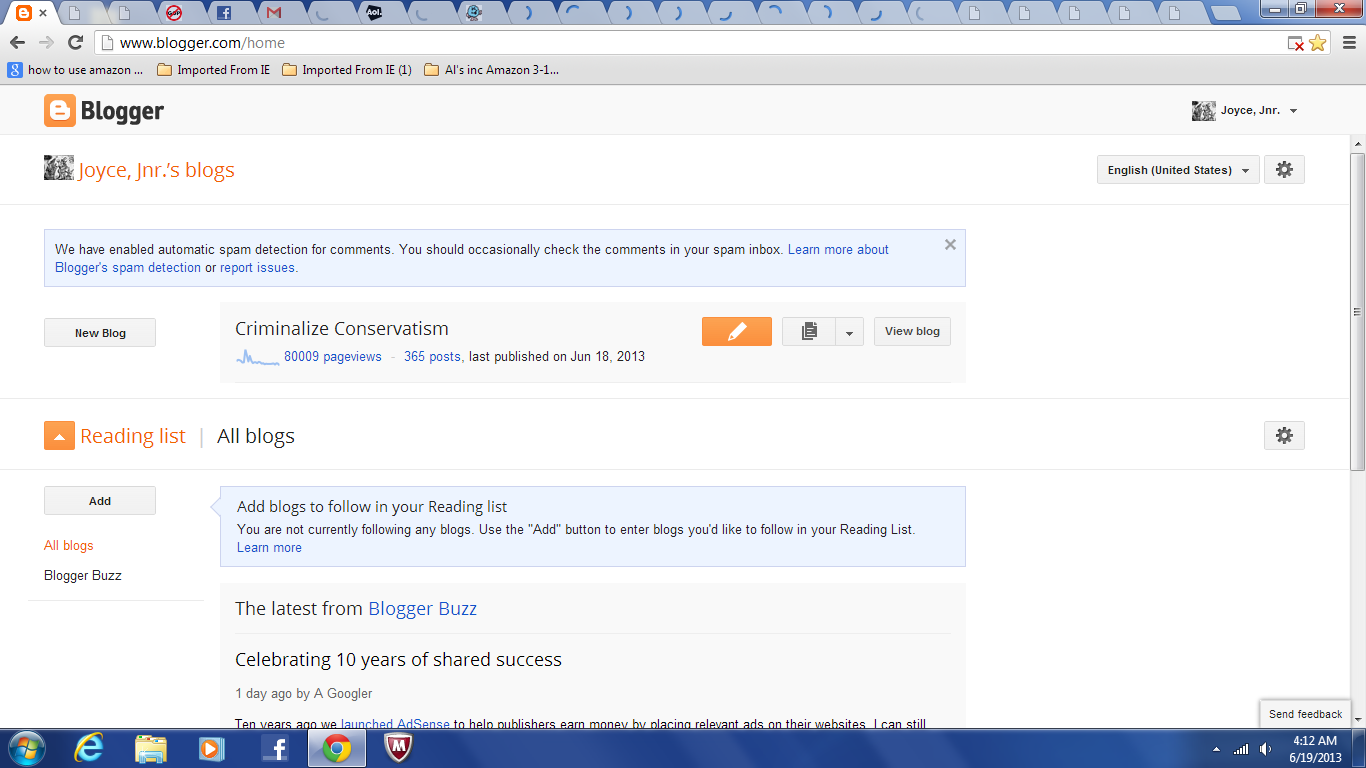Click Add button in Reading list
This screenshot has height=768, width=1366.
click(100, 501)
